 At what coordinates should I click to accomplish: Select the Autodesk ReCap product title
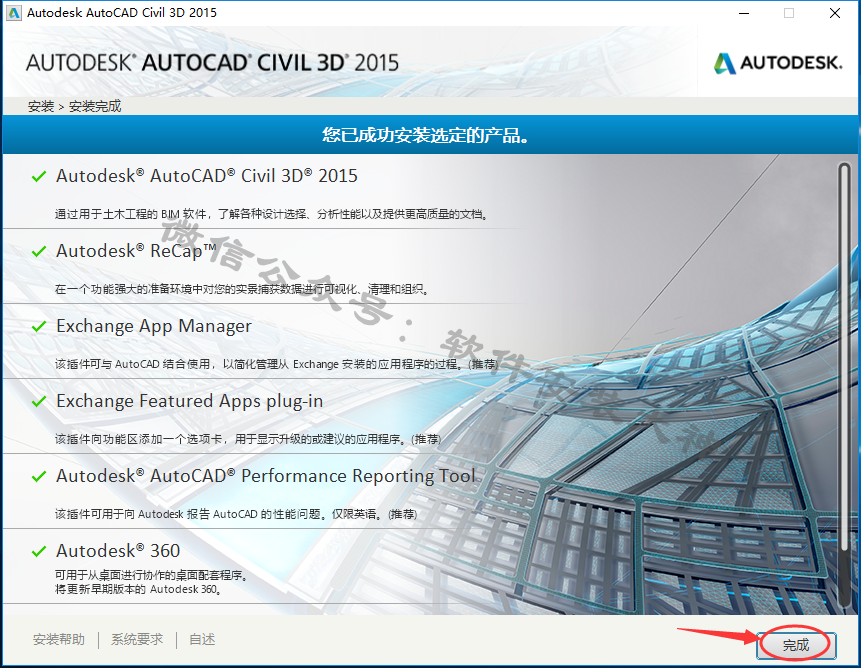[x=136, y=251]
